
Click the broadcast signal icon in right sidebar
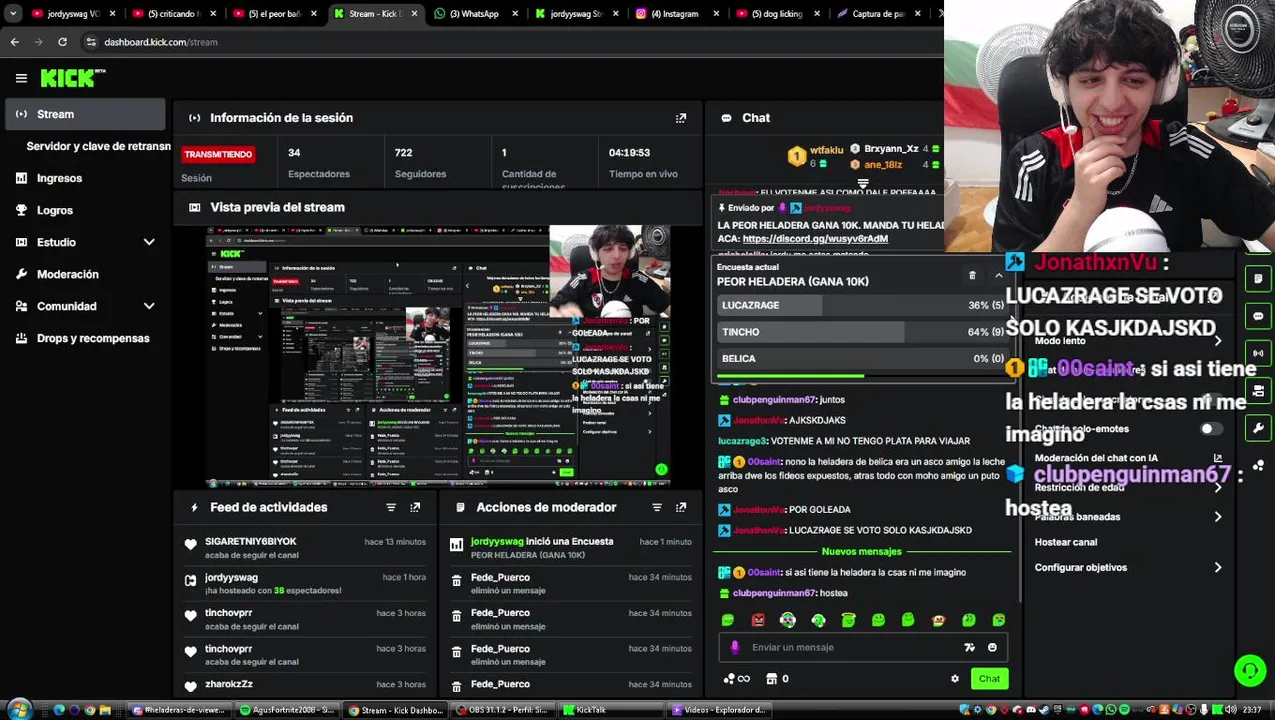pos(1258,353)
